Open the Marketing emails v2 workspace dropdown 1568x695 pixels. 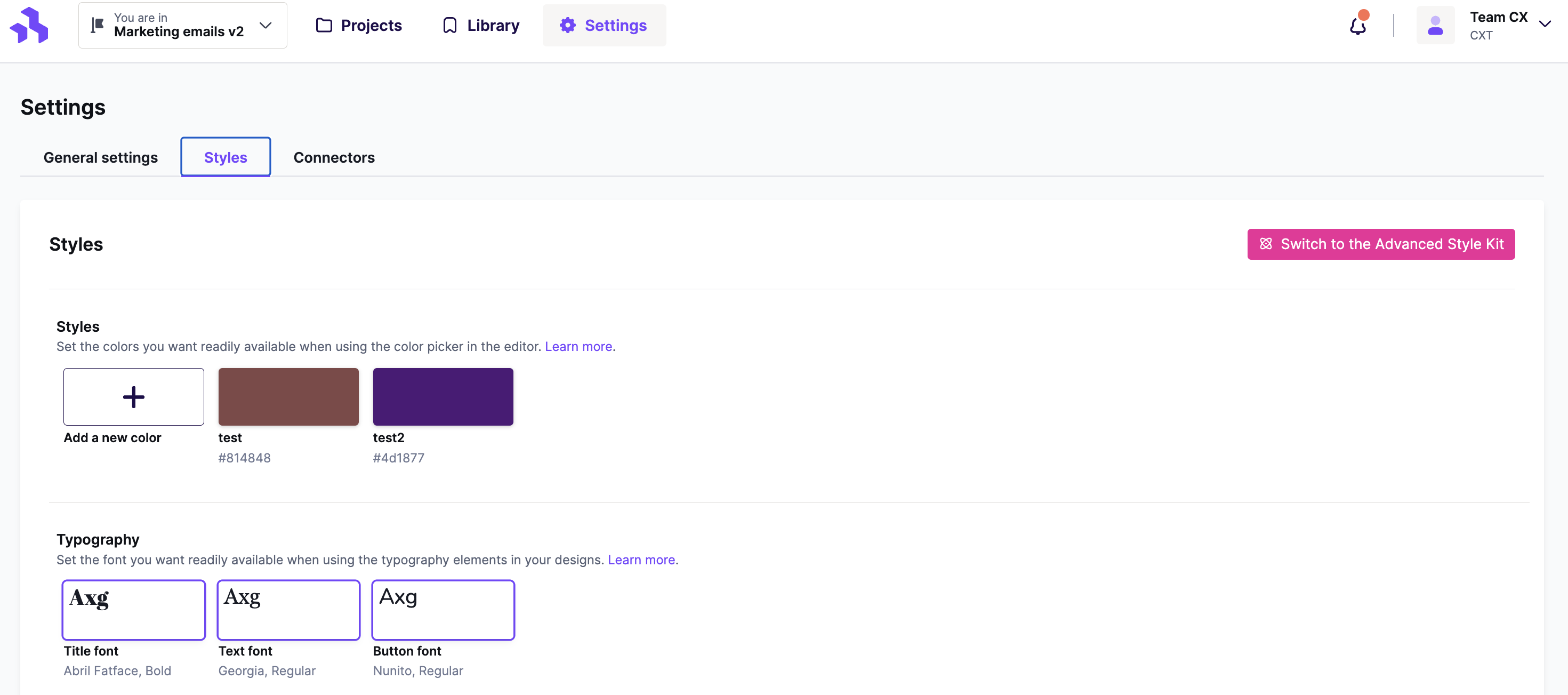coord(183,25)
